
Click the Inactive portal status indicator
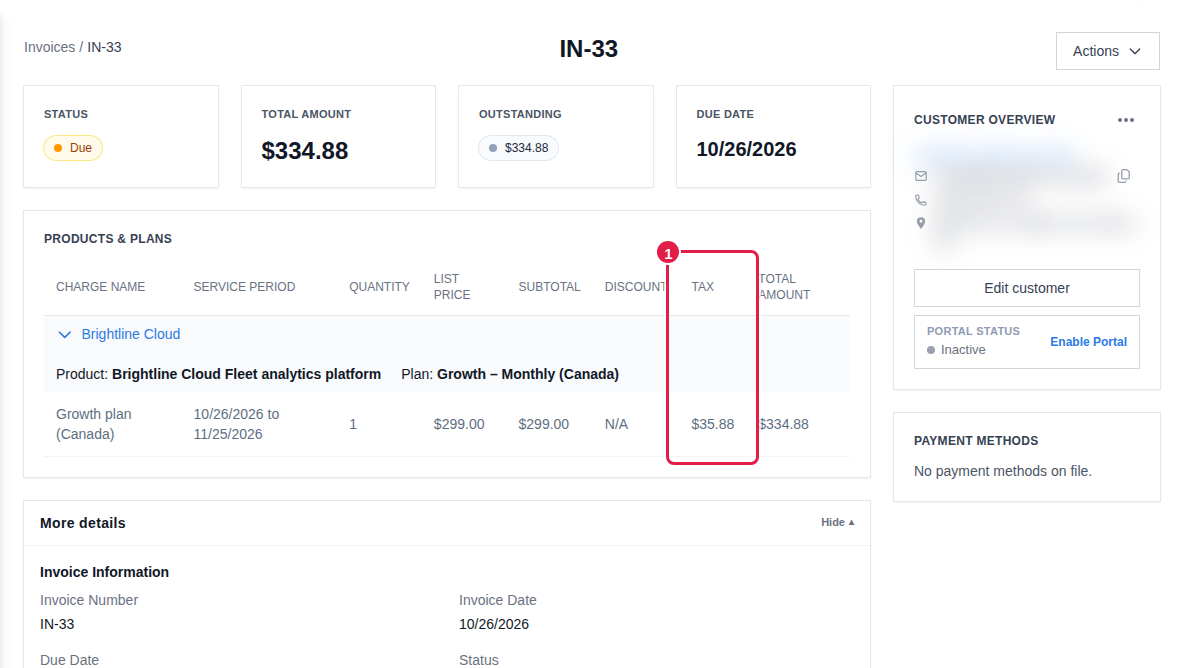[956, 350]
